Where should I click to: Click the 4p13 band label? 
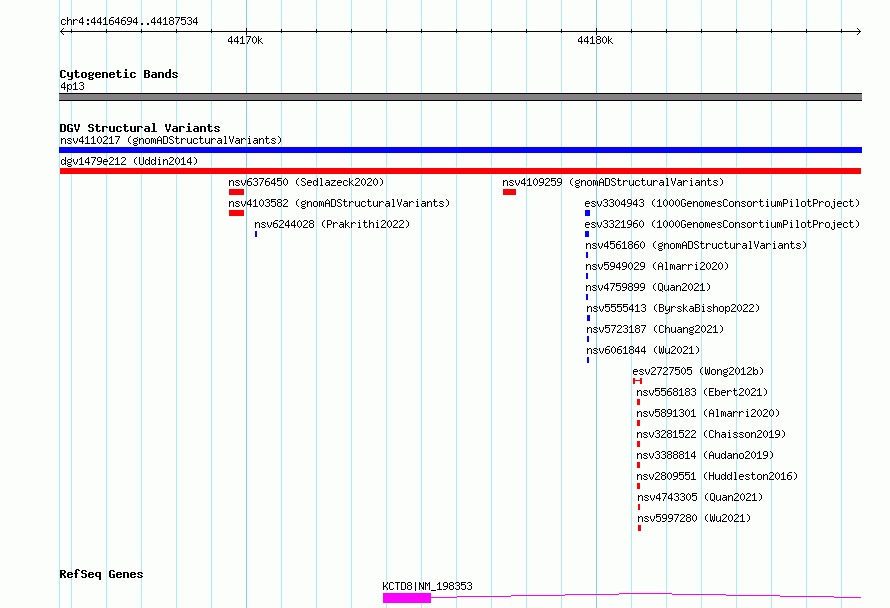pyautogui.click(x=72, y=86)
